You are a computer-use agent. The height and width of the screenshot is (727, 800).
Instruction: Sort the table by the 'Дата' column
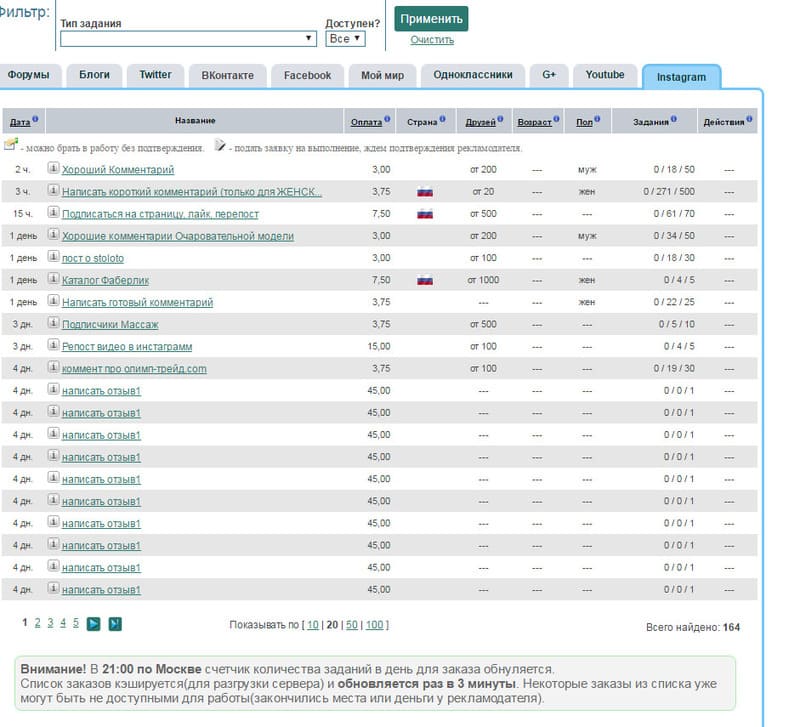(x=19, y=122)
